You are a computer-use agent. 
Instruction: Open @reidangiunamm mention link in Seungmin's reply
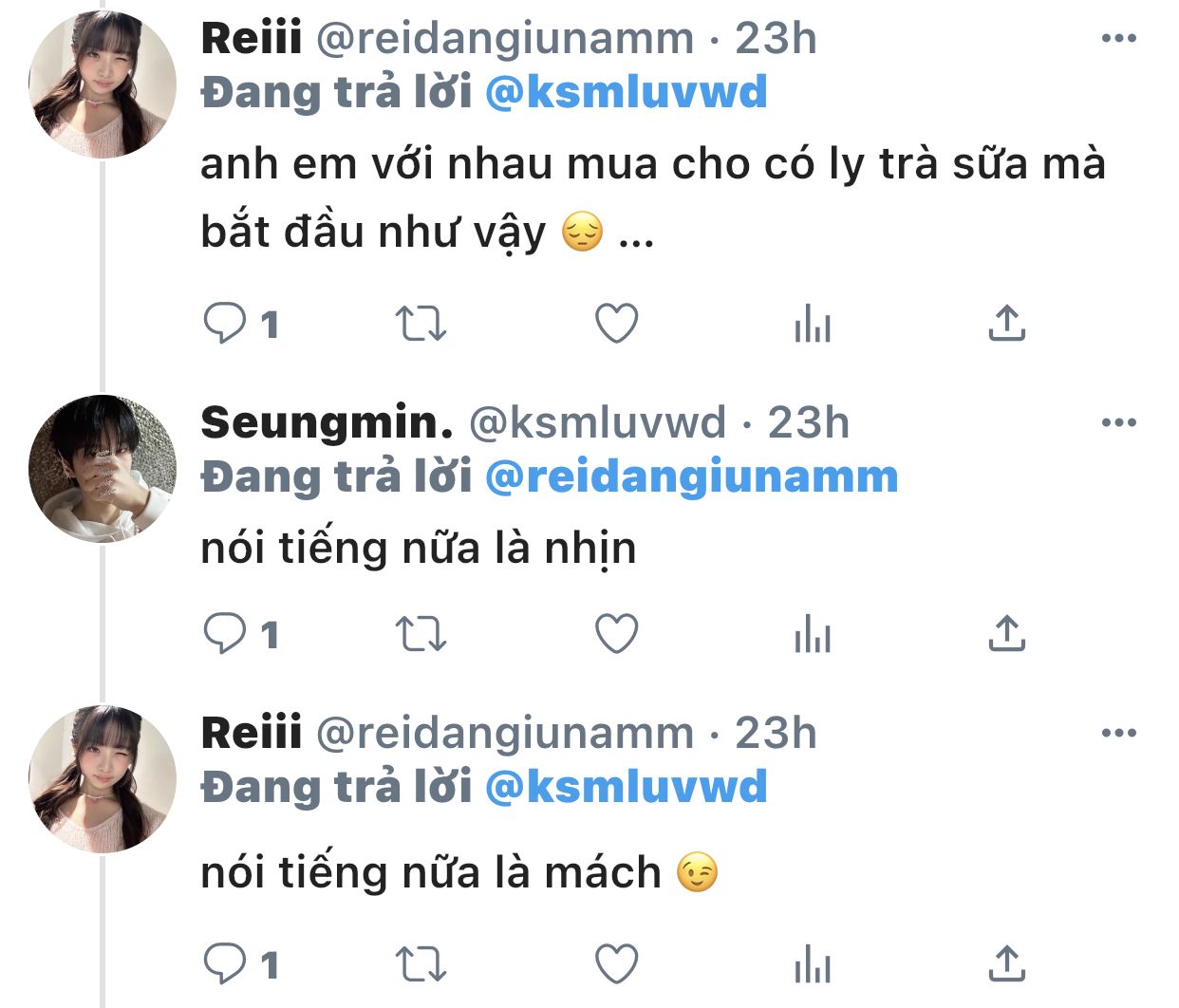coord(691,476)
